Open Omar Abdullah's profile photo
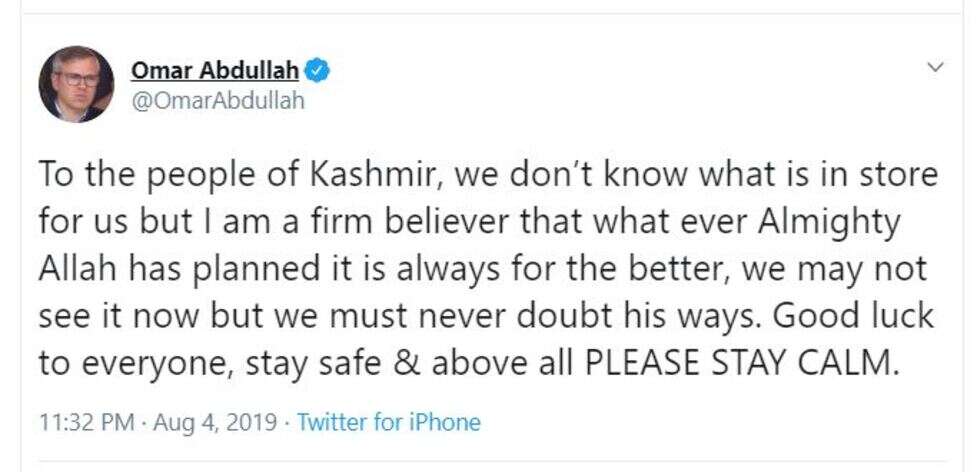977x472 pixels. pos(76,84)
